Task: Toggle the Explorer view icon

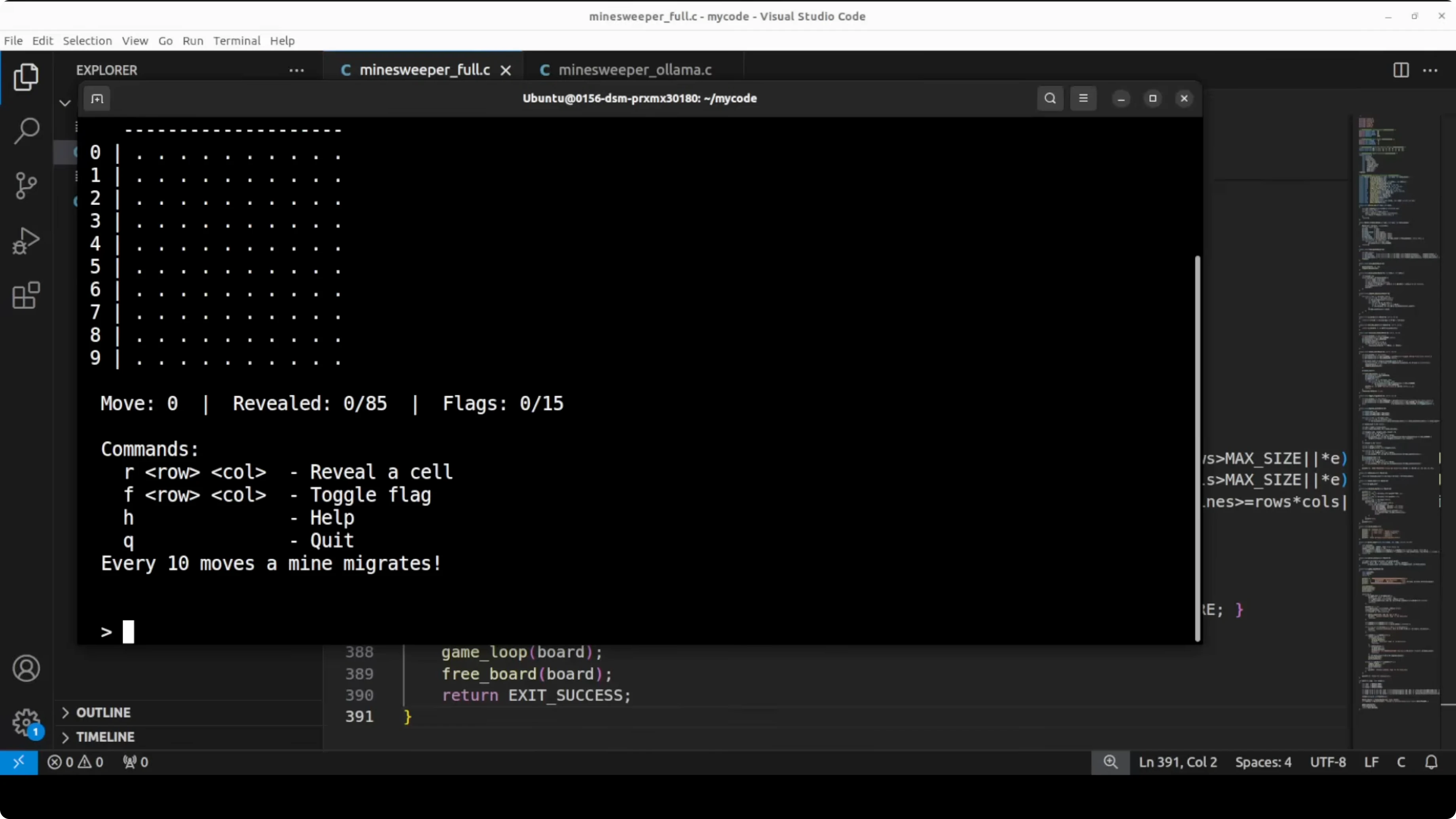Action: tap(26, 77)
